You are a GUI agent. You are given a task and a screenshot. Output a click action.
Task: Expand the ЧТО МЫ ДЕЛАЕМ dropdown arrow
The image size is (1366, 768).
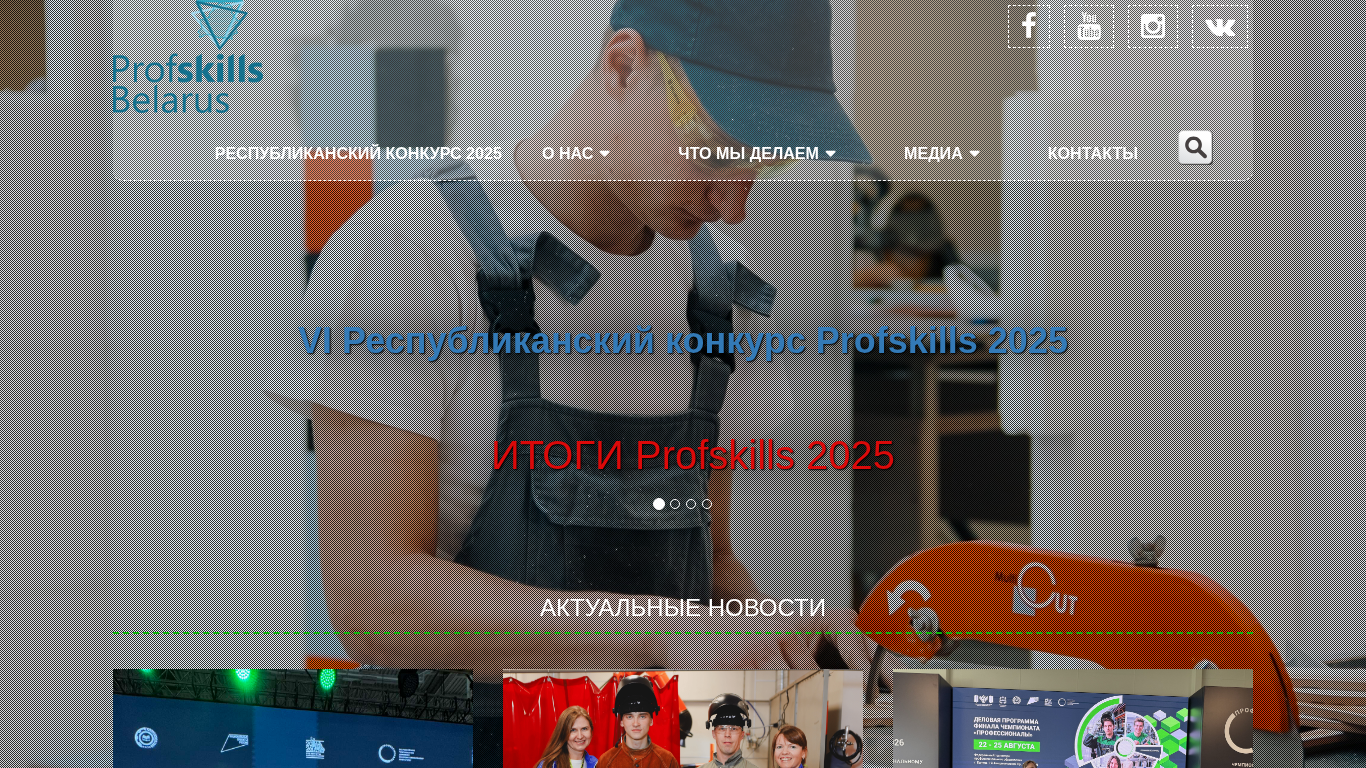coord(830,154)
